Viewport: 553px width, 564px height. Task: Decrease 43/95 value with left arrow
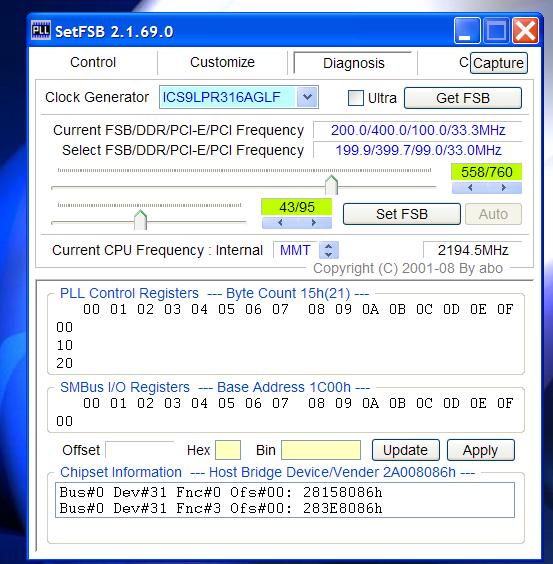pos(280,223)
